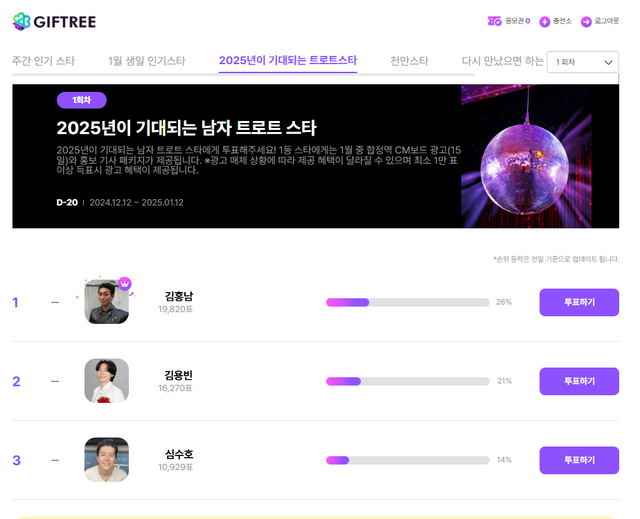Screen dimensions: 640x519
Task: Click 투표하기 for 김용빈
Action: click(579, 381)
